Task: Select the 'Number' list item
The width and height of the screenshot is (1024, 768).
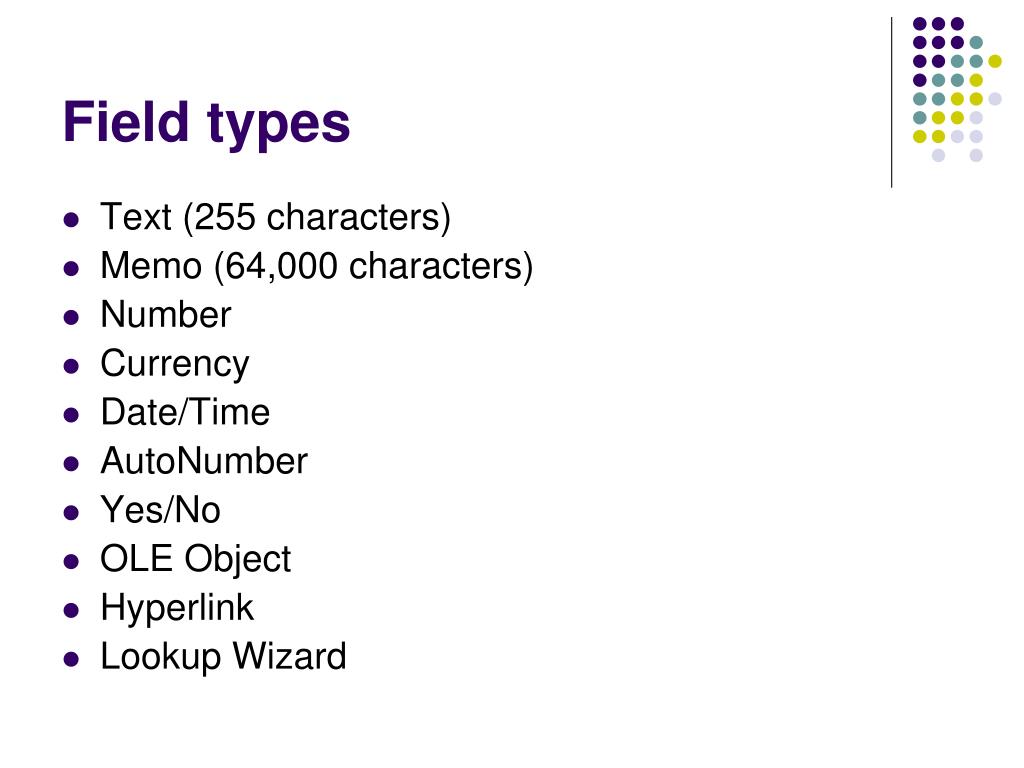Action: [166, 315]
